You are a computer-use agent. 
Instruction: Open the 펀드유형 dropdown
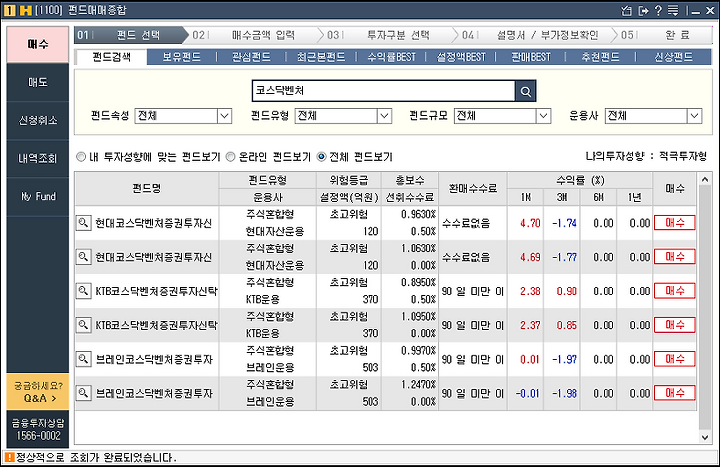(x=343, y=116)
